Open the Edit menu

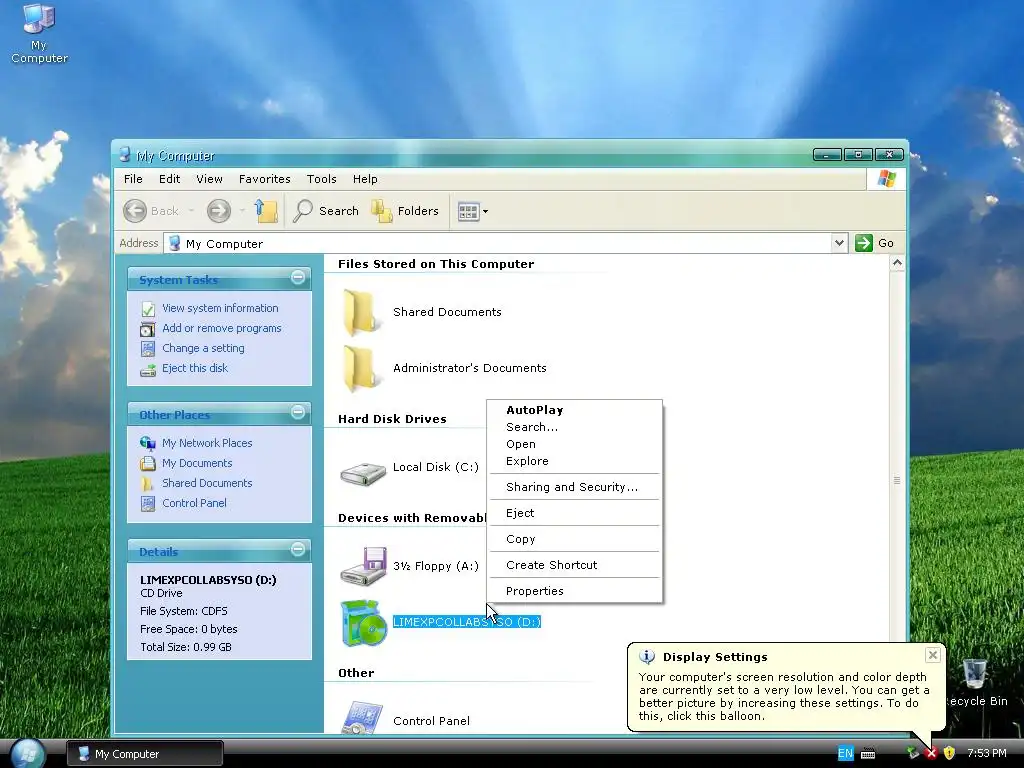169,179
